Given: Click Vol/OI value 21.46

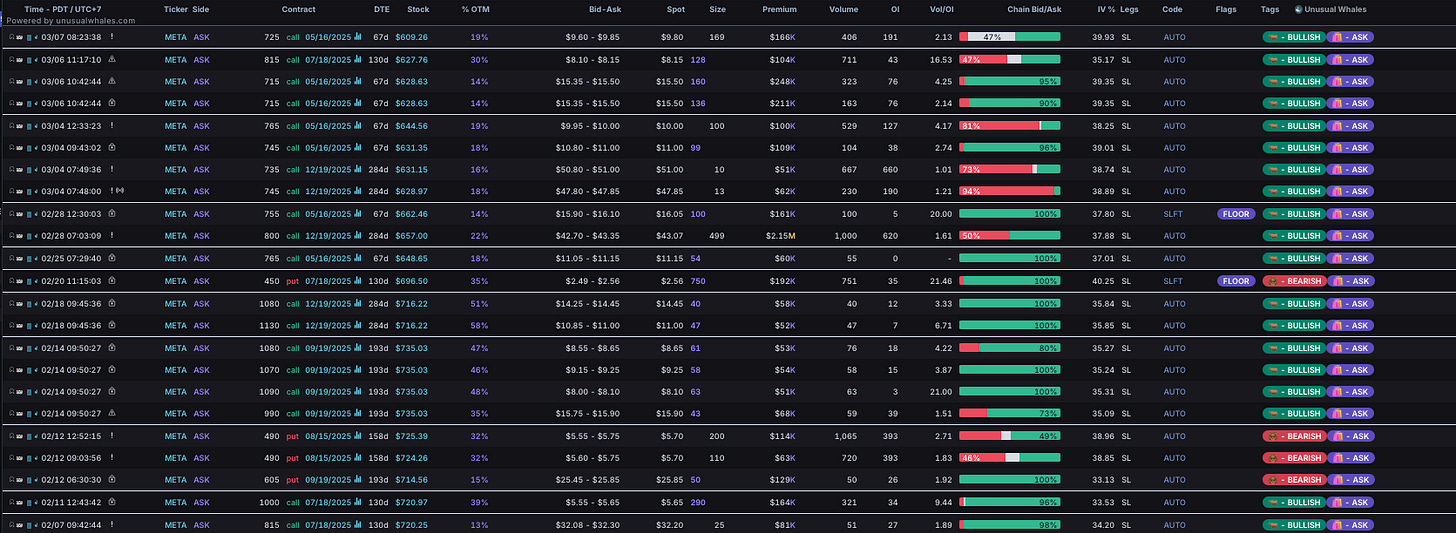Looking at the screenshot, I should pyautogui.click(x=942, y=281).
